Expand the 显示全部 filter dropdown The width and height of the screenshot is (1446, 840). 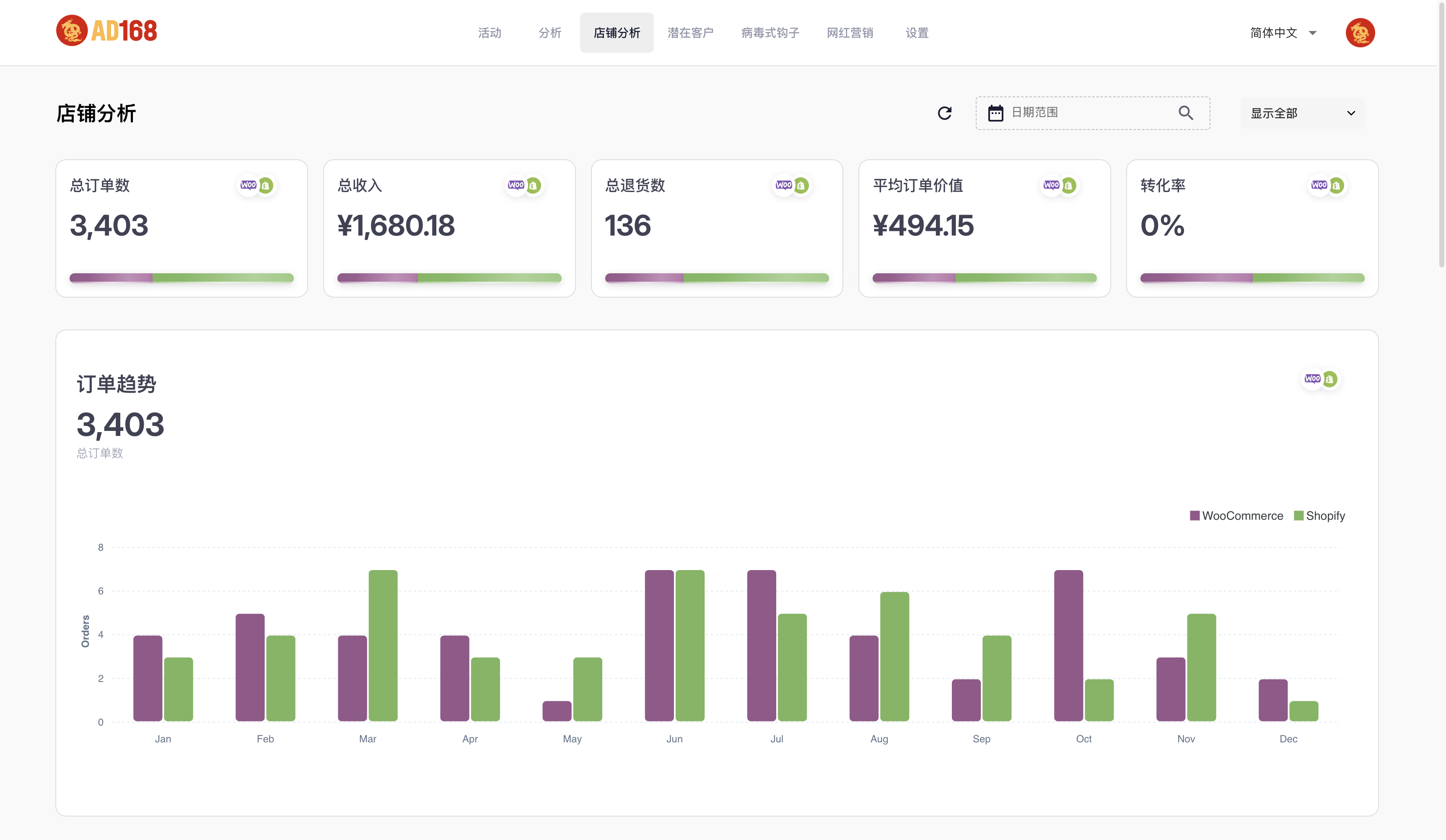pyautogui.click(x=1303, y=113)
